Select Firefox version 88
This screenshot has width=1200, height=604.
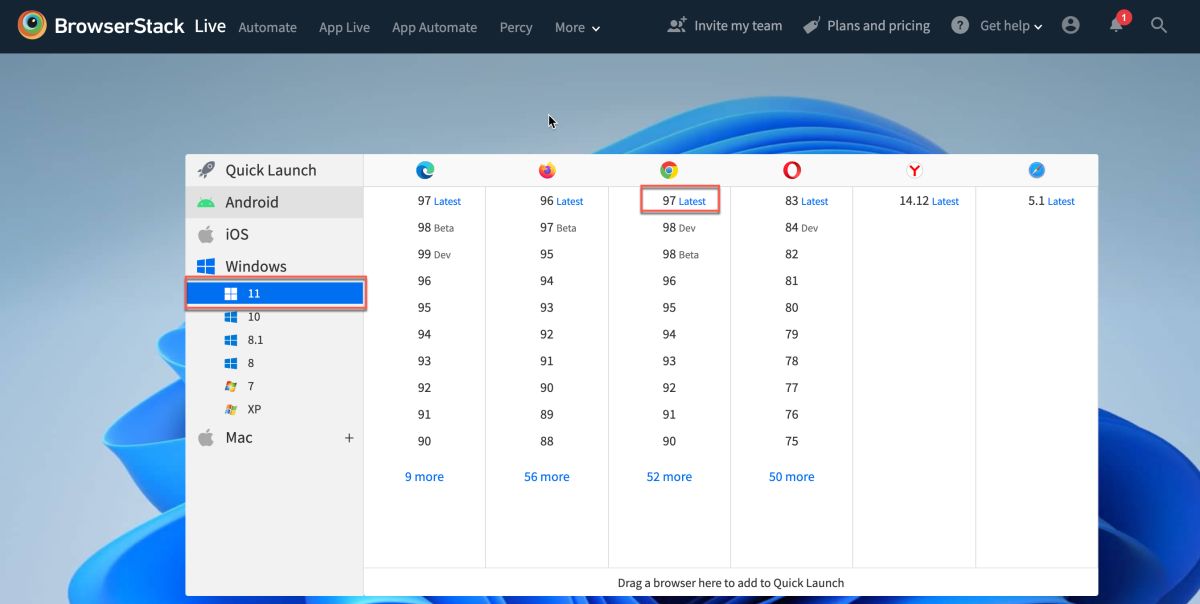(547, 441)
